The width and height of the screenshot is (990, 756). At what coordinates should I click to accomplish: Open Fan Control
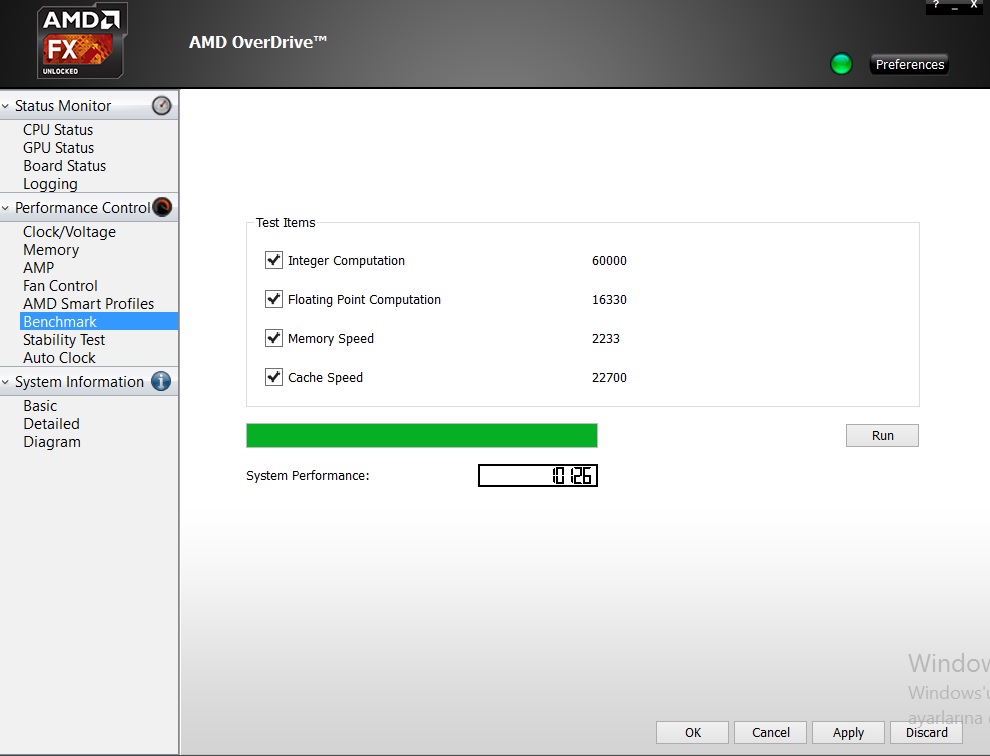[60, 286]
